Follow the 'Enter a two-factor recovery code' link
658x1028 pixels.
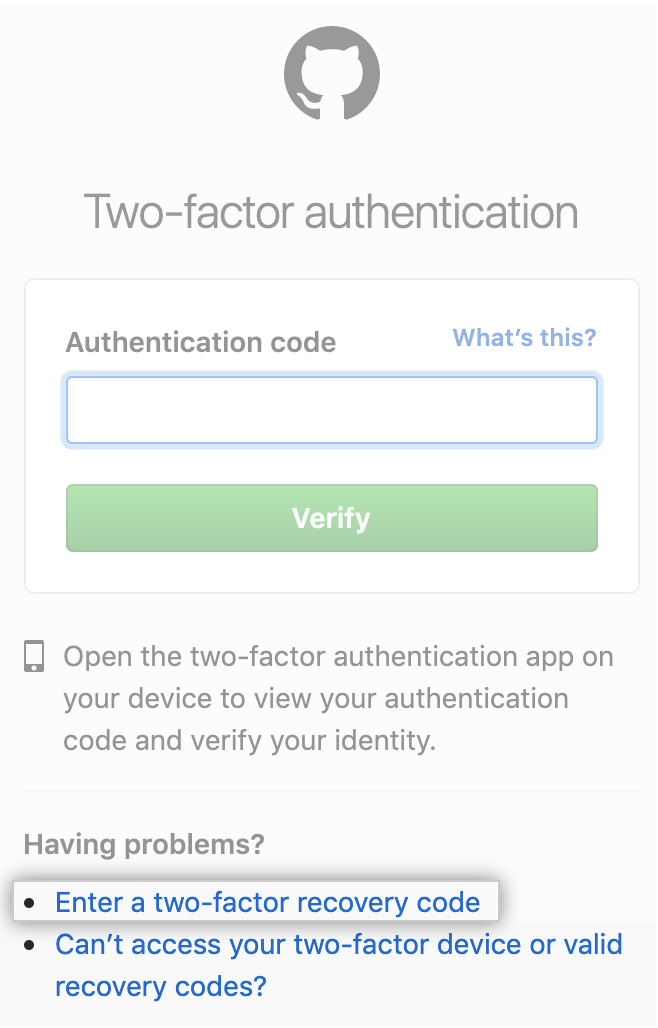coord(268,902)
